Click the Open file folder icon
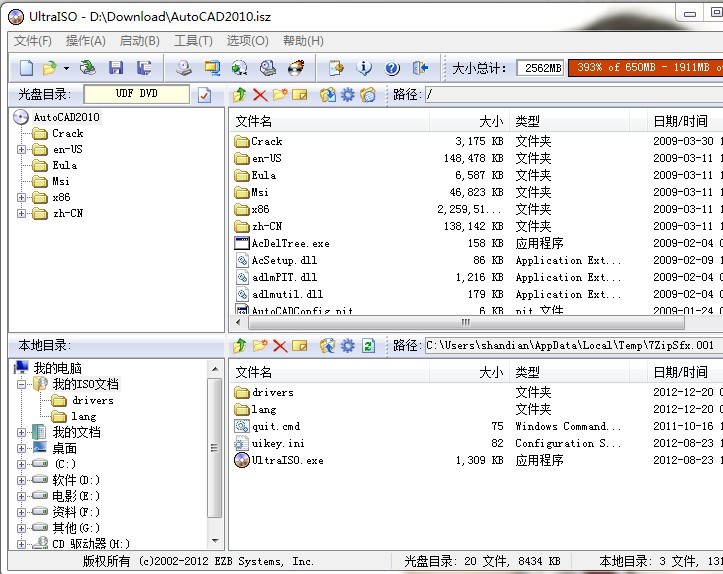723x574 pixels. [49, 68]
